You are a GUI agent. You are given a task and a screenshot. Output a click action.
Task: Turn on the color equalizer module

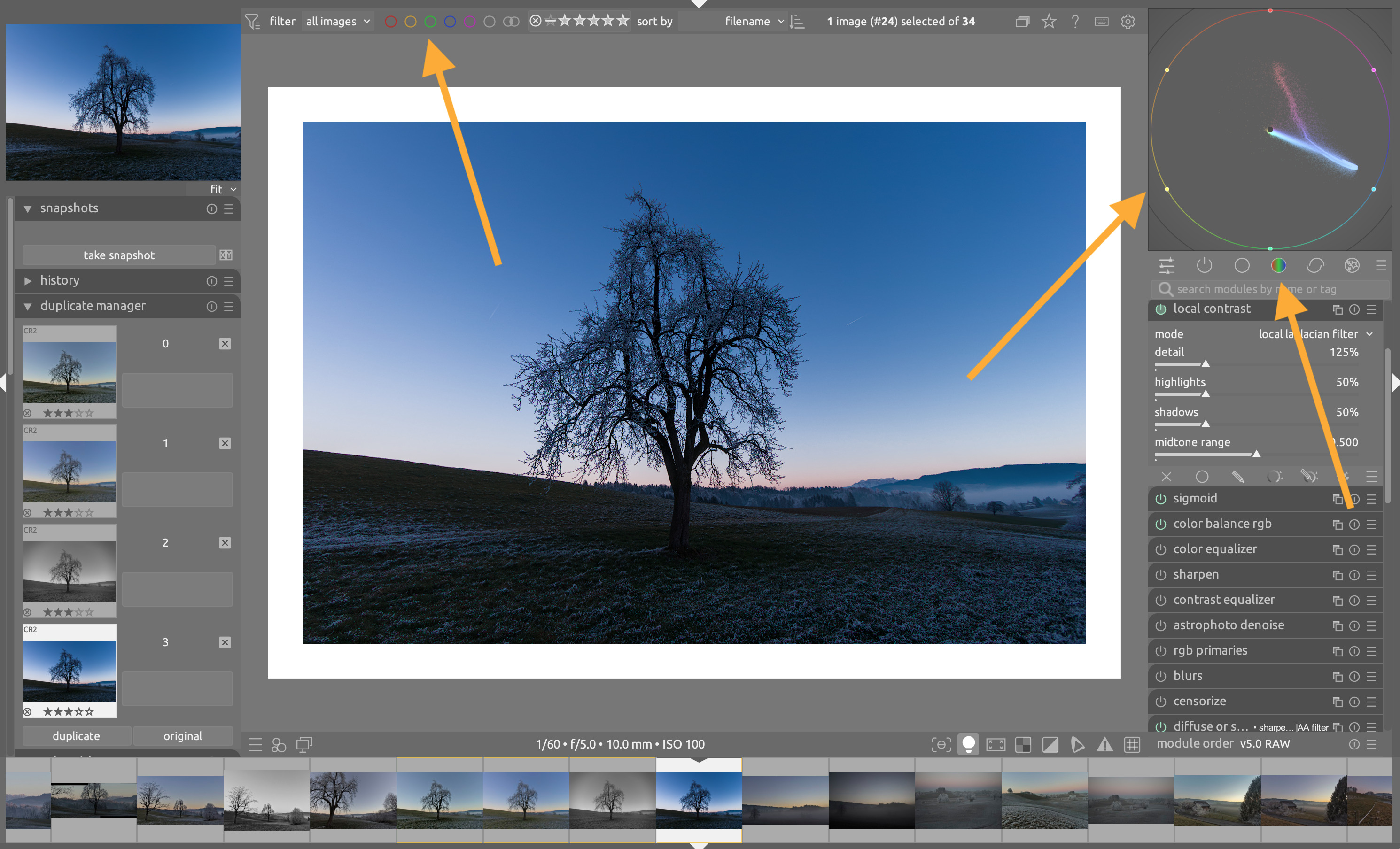tap(1161, 549)
